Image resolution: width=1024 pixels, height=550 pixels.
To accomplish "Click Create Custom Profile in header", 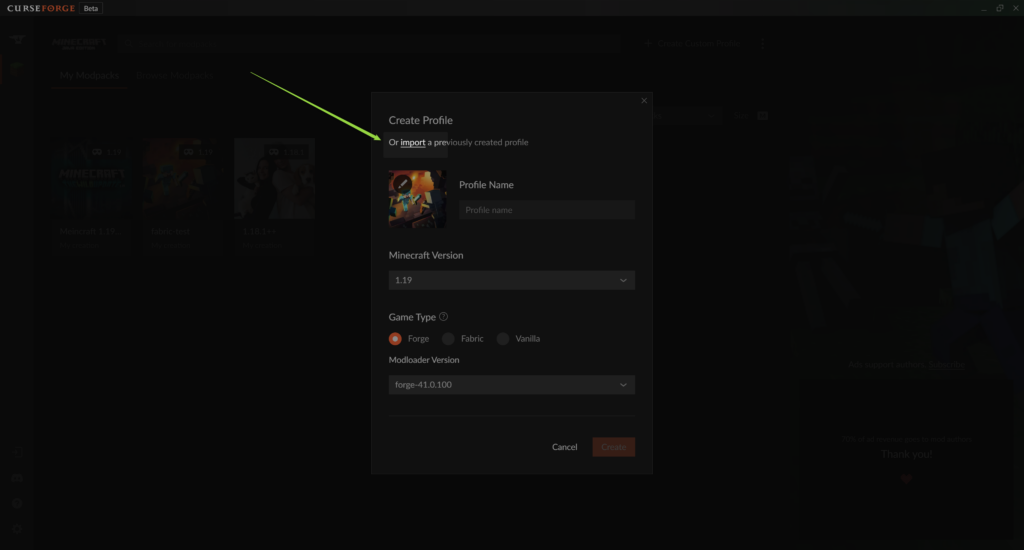I will point(692,43).
